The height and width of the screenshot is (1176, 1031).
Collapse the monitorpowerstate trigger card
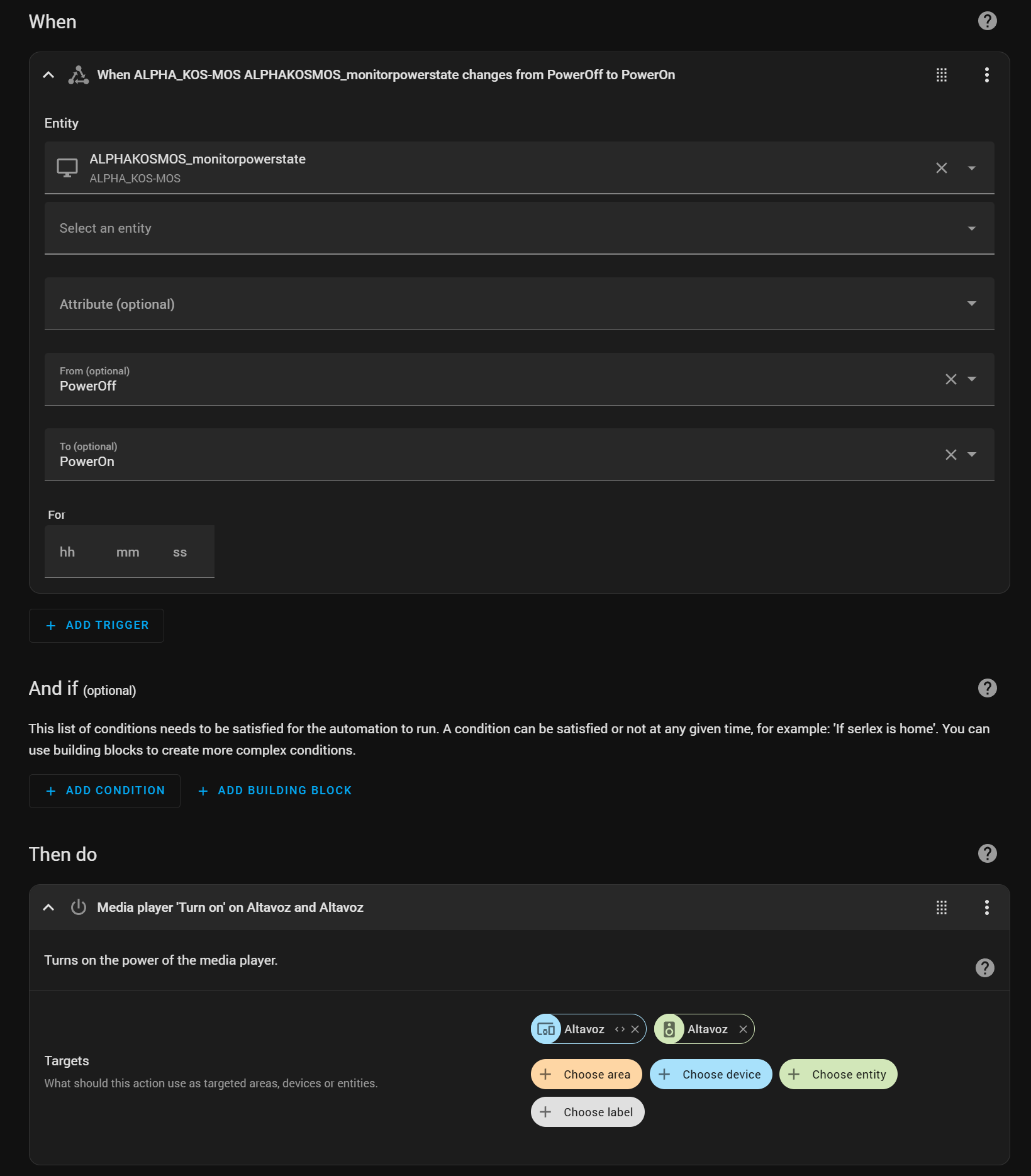[x=48, y=75]
